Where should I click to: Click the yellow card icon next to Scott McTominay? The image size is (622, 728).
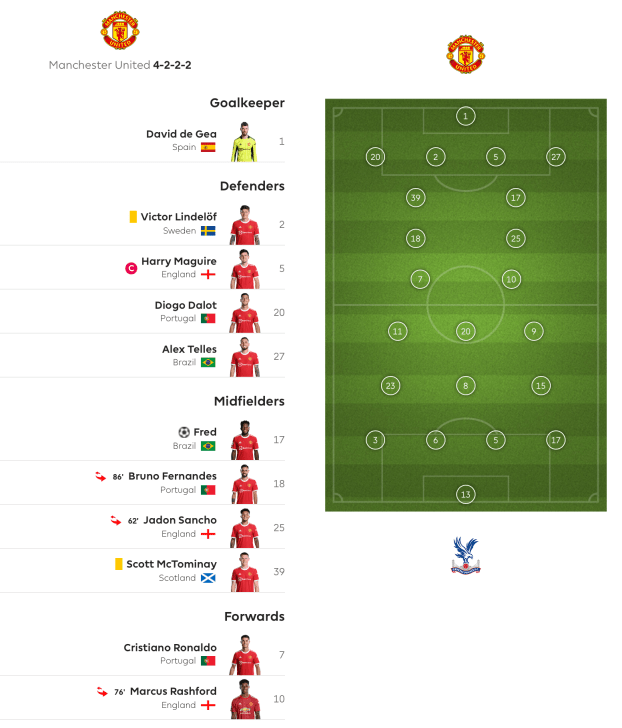click(118, 564)
